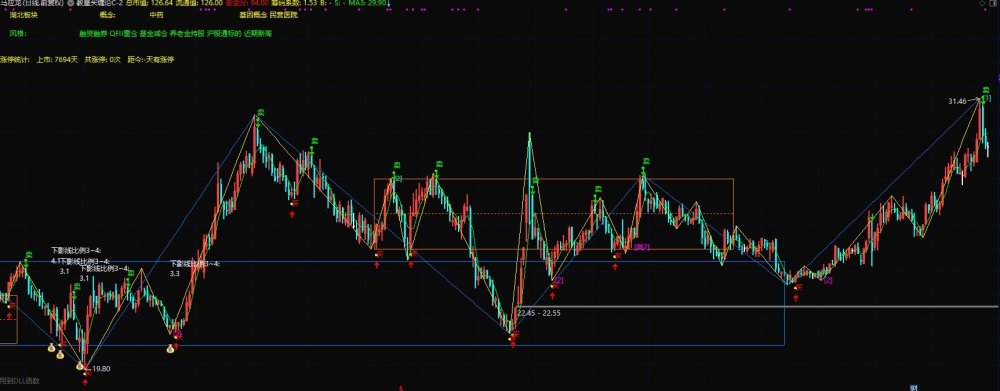
Task: Click the indicator name ending in C-2
Action: (x=99, y=3)
